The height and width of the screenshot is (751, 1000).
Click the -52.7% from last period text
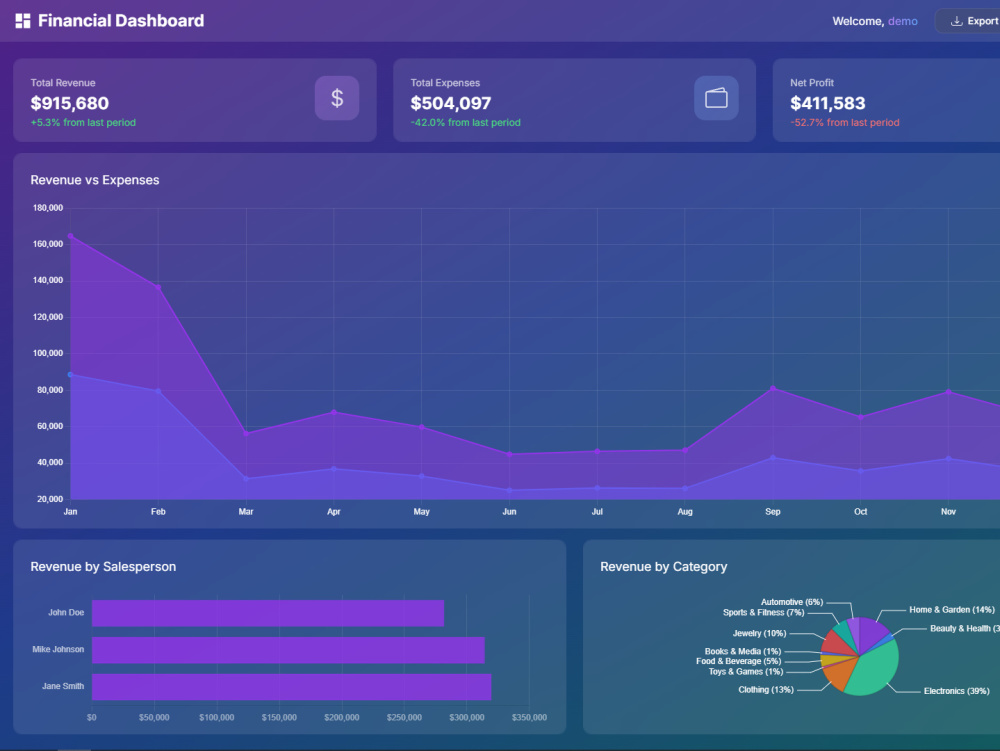845,122
